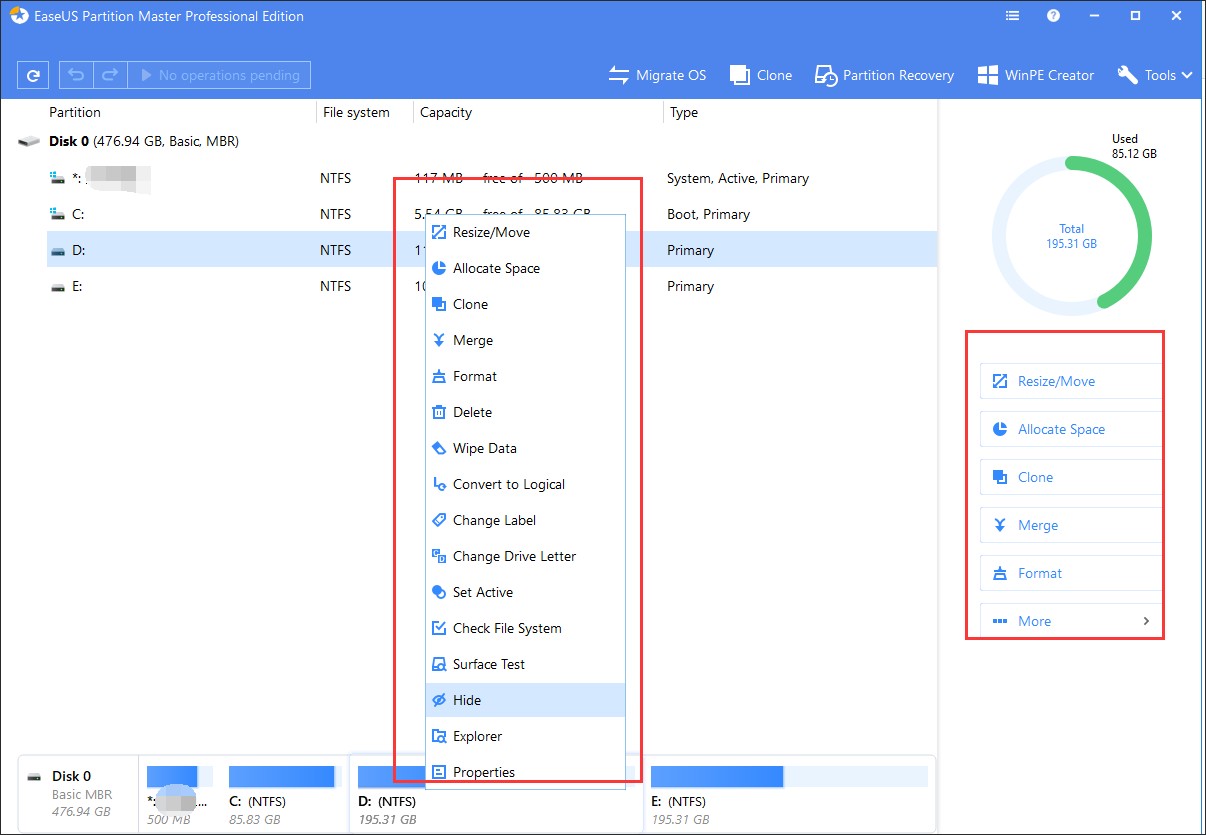Screen dimensions: 1206x835
Task: Expand the Tools dropdown menu
Action: tap(1155, 75)
